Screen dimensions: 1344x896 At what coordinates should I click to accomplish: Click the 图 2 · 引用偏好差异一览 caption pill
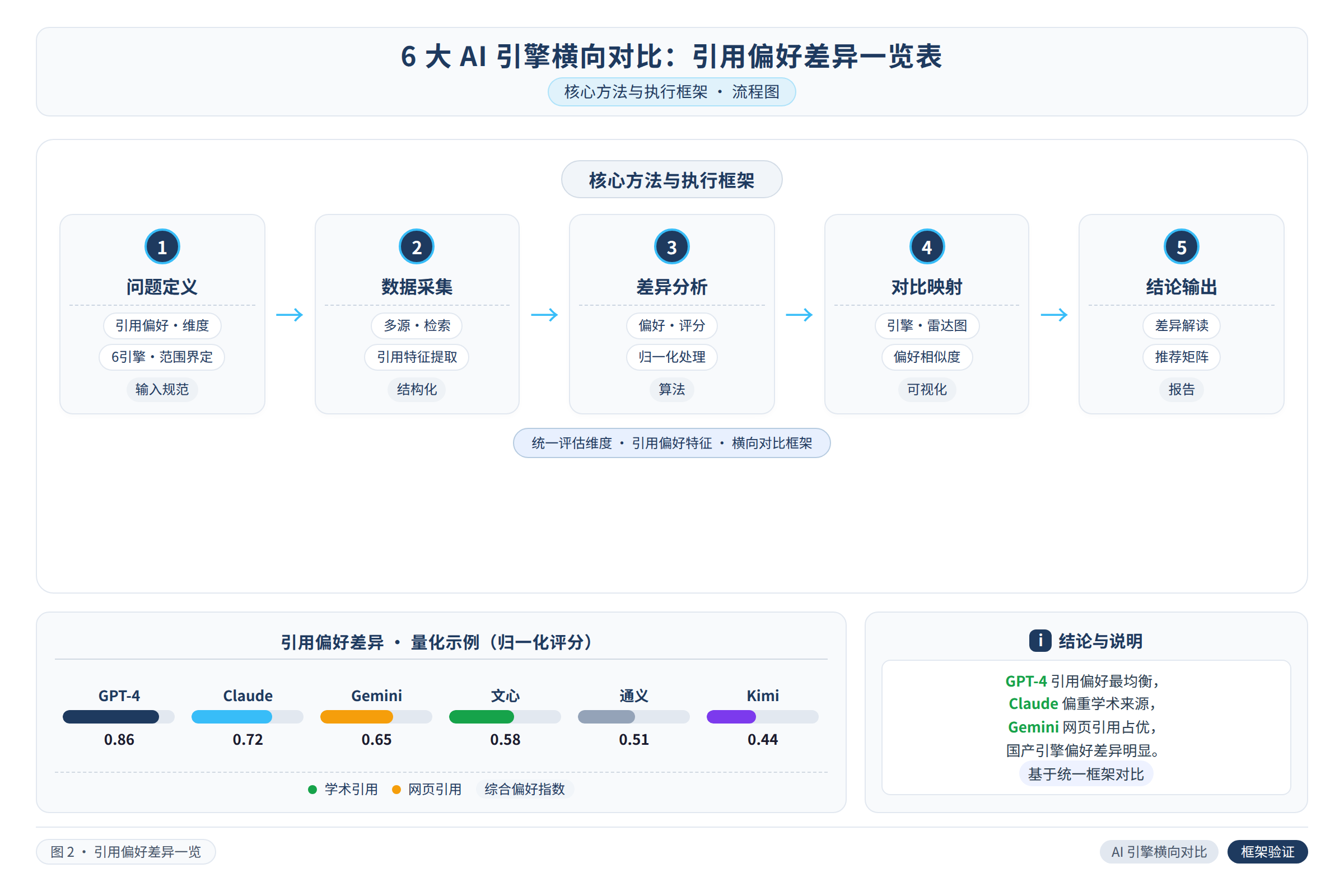tap(125, 852)
